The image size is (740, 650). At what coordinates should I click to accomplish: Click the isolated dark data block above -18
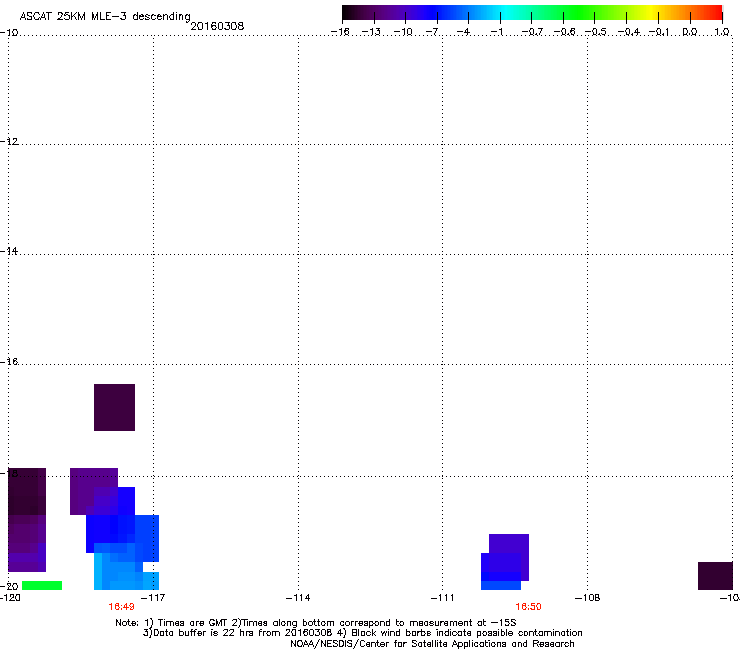[x=114, y=407]
